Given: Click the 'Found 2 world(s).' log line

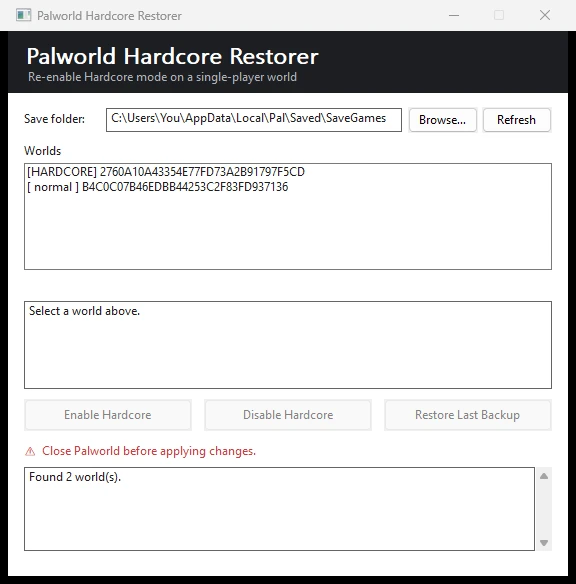Looking at the screenshot, I should (75, 477).
